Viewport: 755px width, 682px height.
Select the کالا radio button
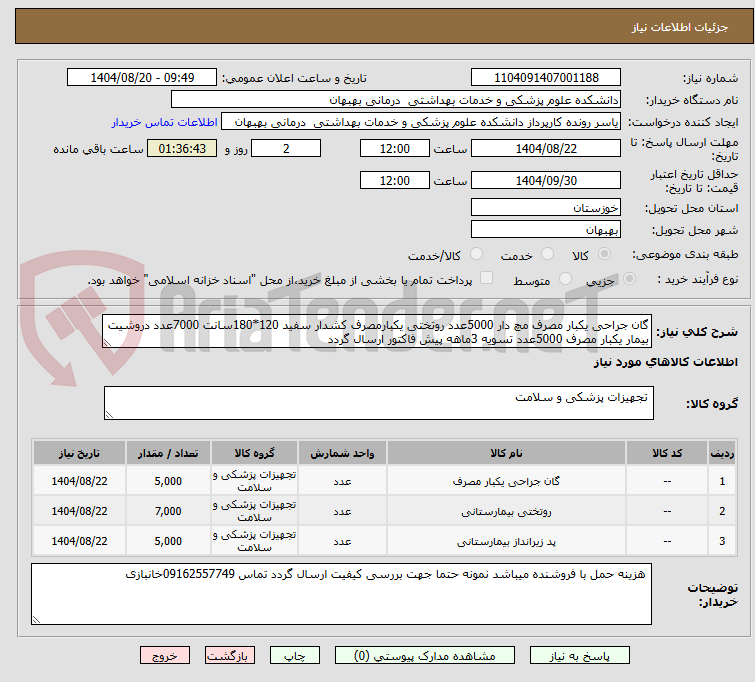[604, 254]
